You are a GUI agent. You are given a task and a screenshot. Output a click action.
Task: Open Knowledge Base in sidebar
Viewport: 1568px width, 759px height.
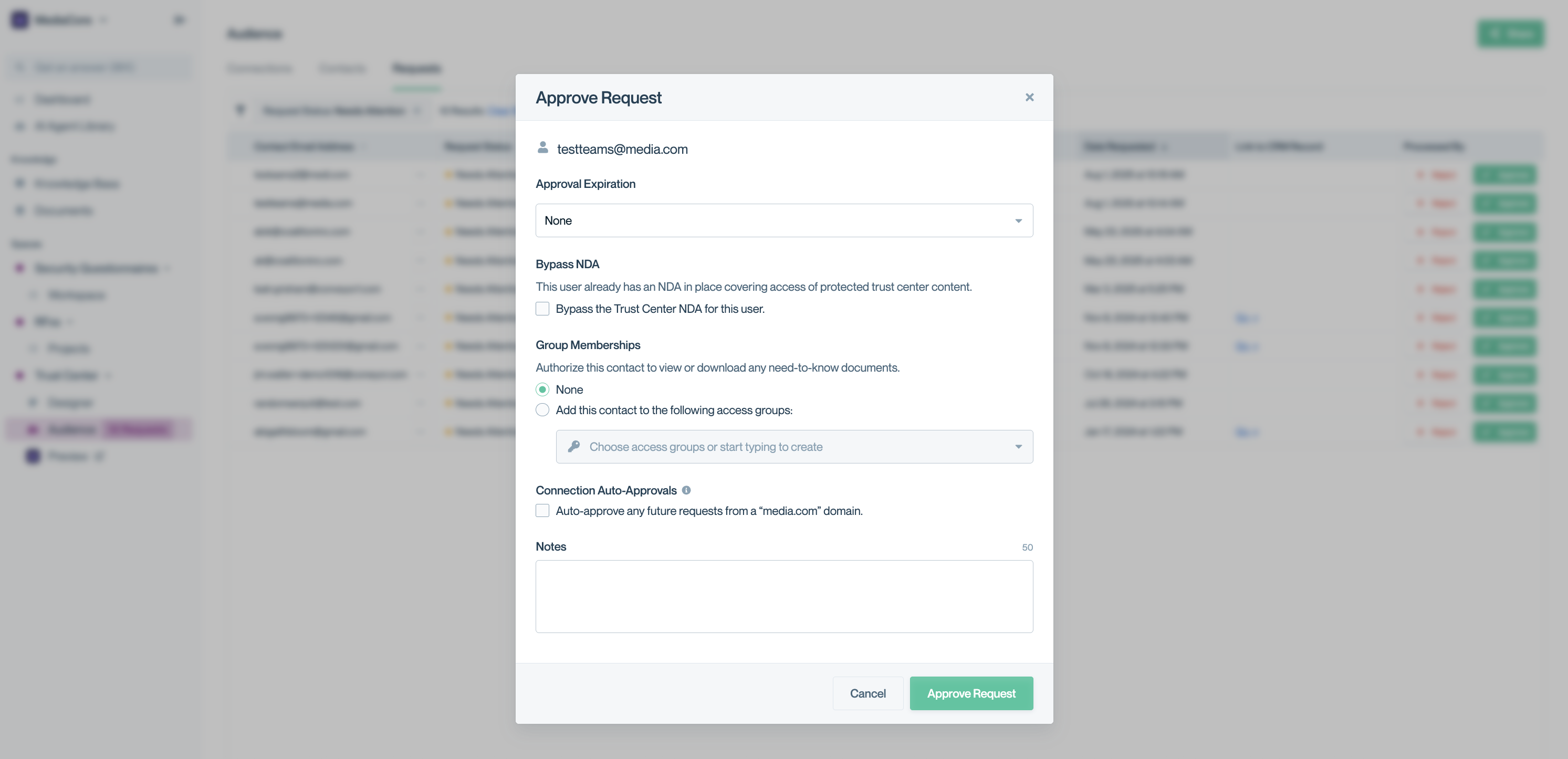(76, 183)
